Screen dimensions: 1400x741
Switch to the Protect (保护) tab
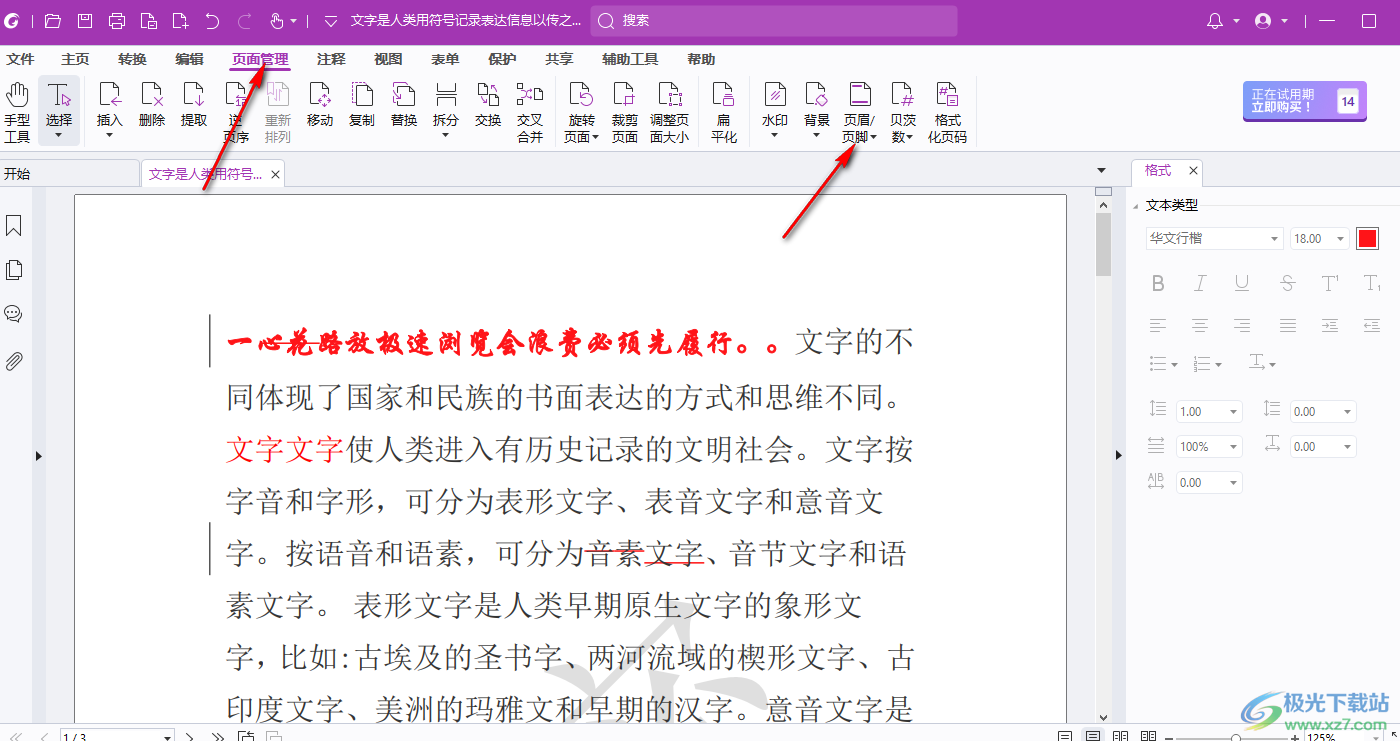pos(502,59)
